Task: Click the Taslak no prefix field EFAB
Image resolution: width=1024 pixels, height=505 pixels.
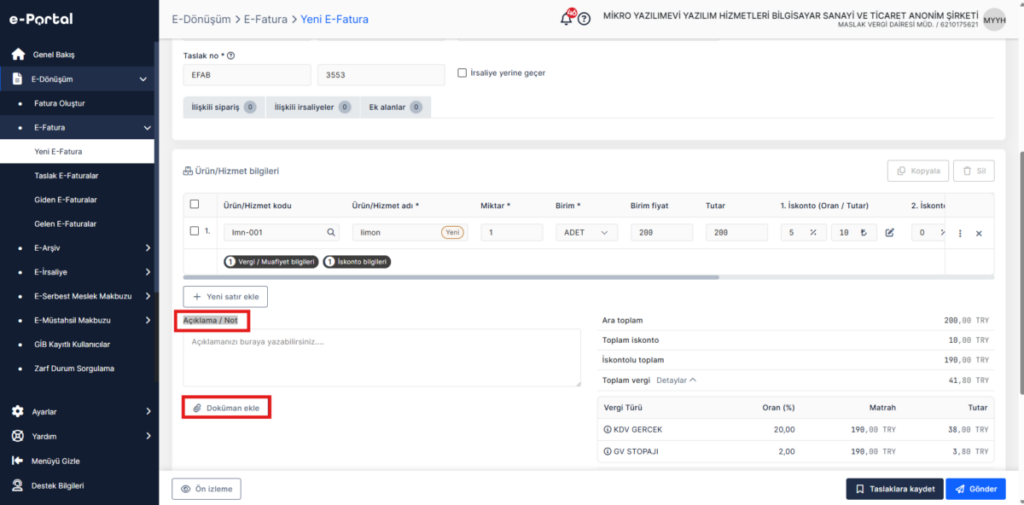Action: (x=248, y=74)
